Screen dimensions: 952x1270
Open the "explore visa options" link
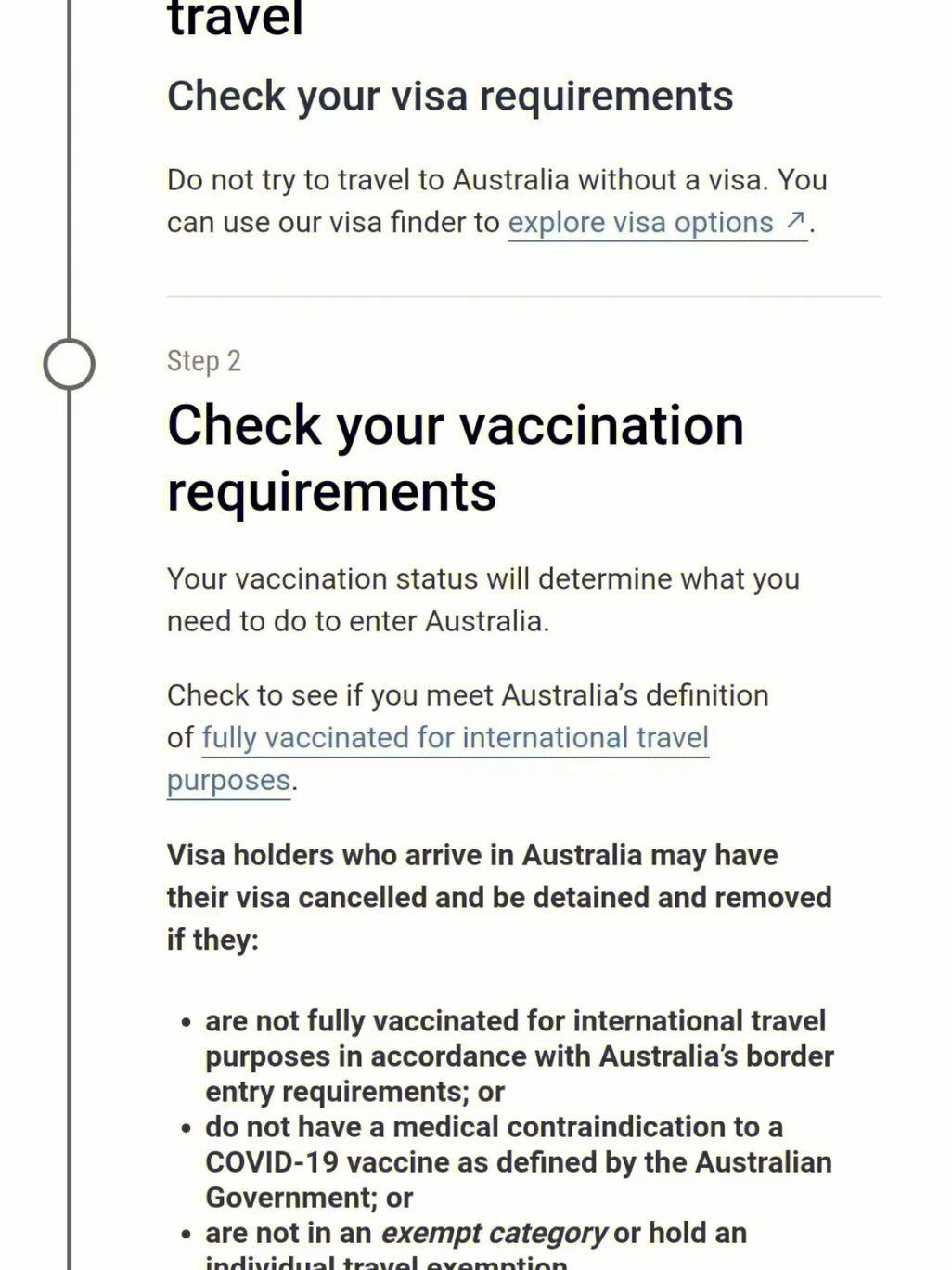click(640, 223)
